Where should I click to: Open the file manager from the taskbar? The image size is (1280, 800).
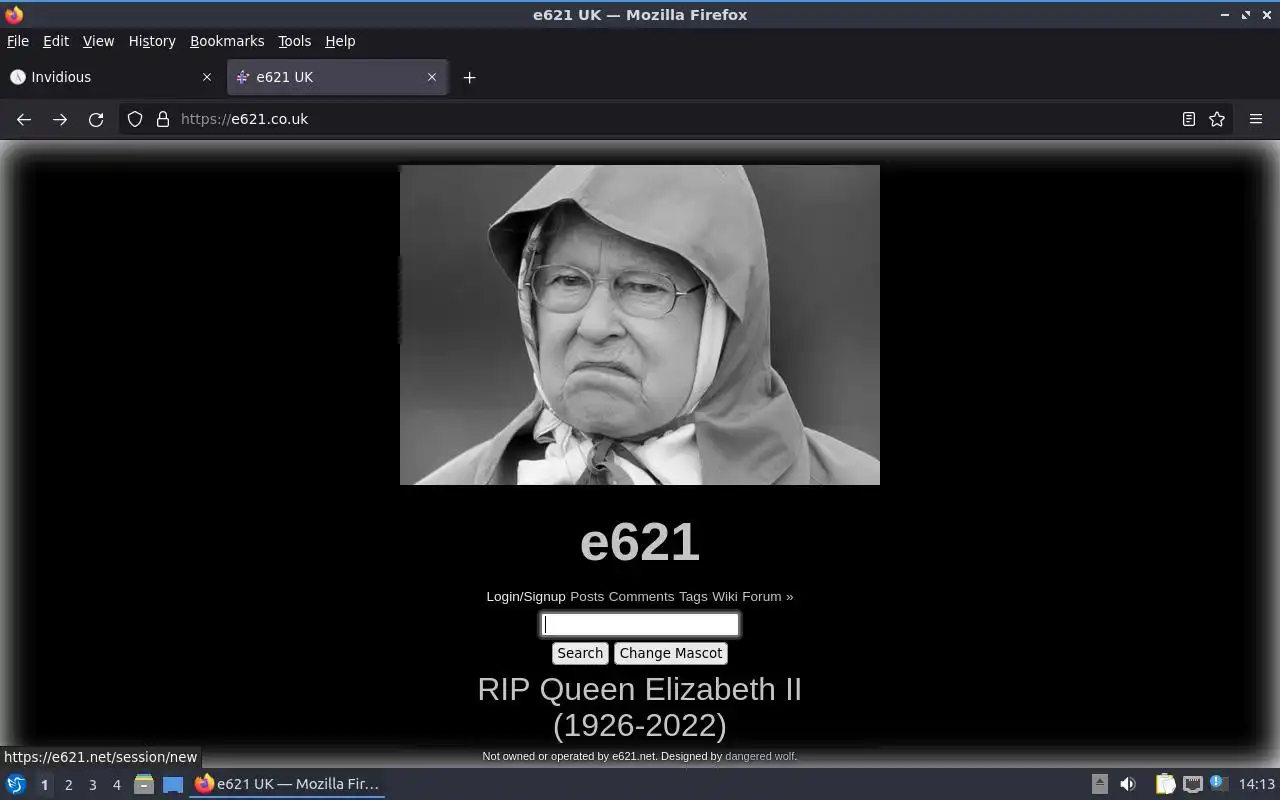click(x=144, y=784)
